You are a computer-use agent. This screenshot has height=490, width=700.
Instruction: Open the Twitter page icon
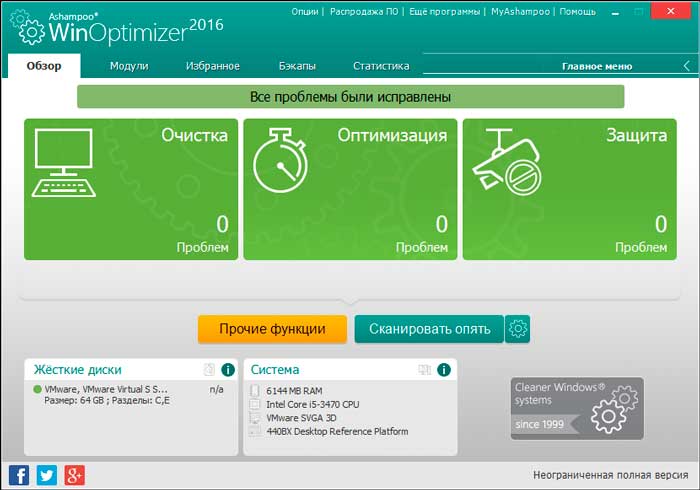(x=46, y=475)
